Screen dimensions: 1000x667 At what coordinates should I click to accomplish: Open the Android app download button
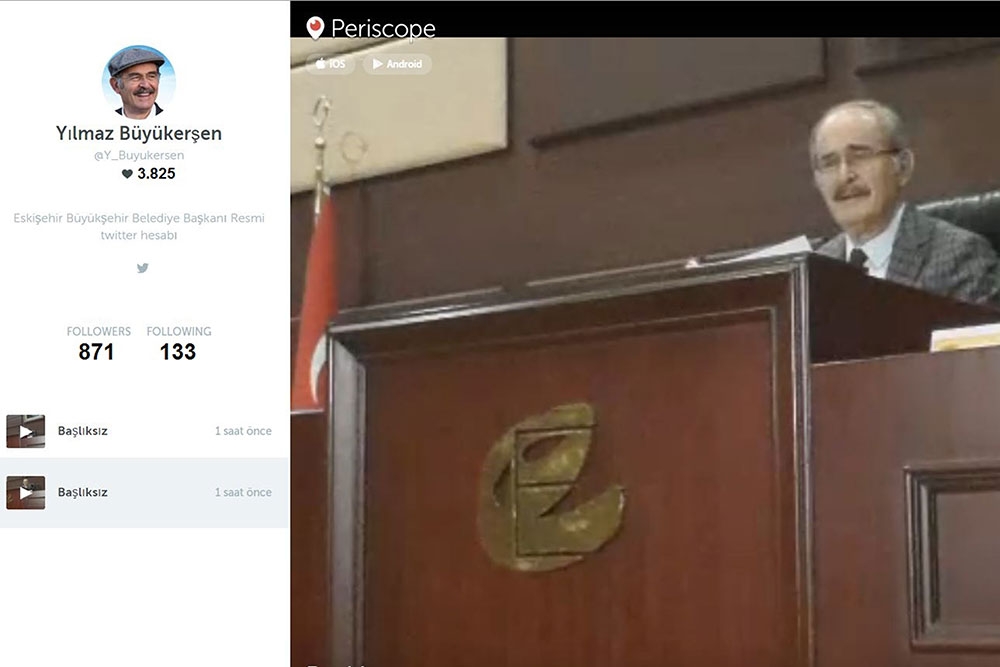pos(397,64)
